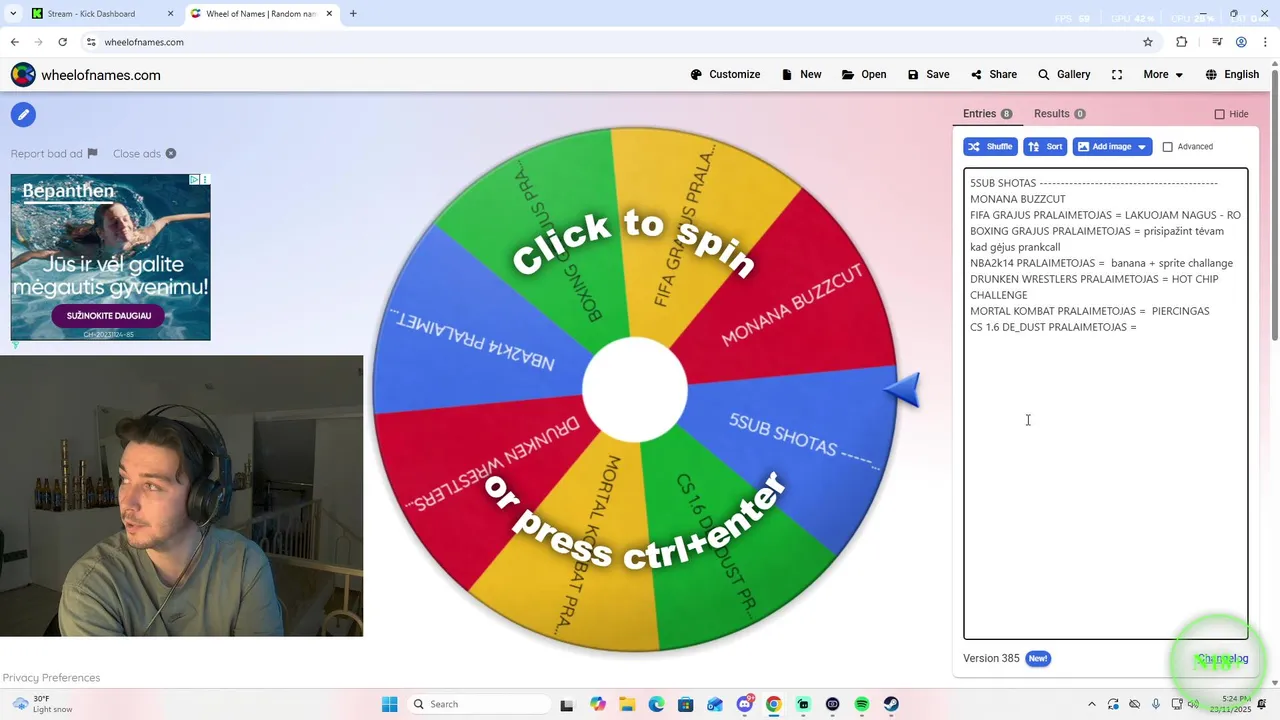Image resolution: width=1280 pixels, height=720 pixels.
Task: Sort the wheel entries
Action: pos(1045,147)
